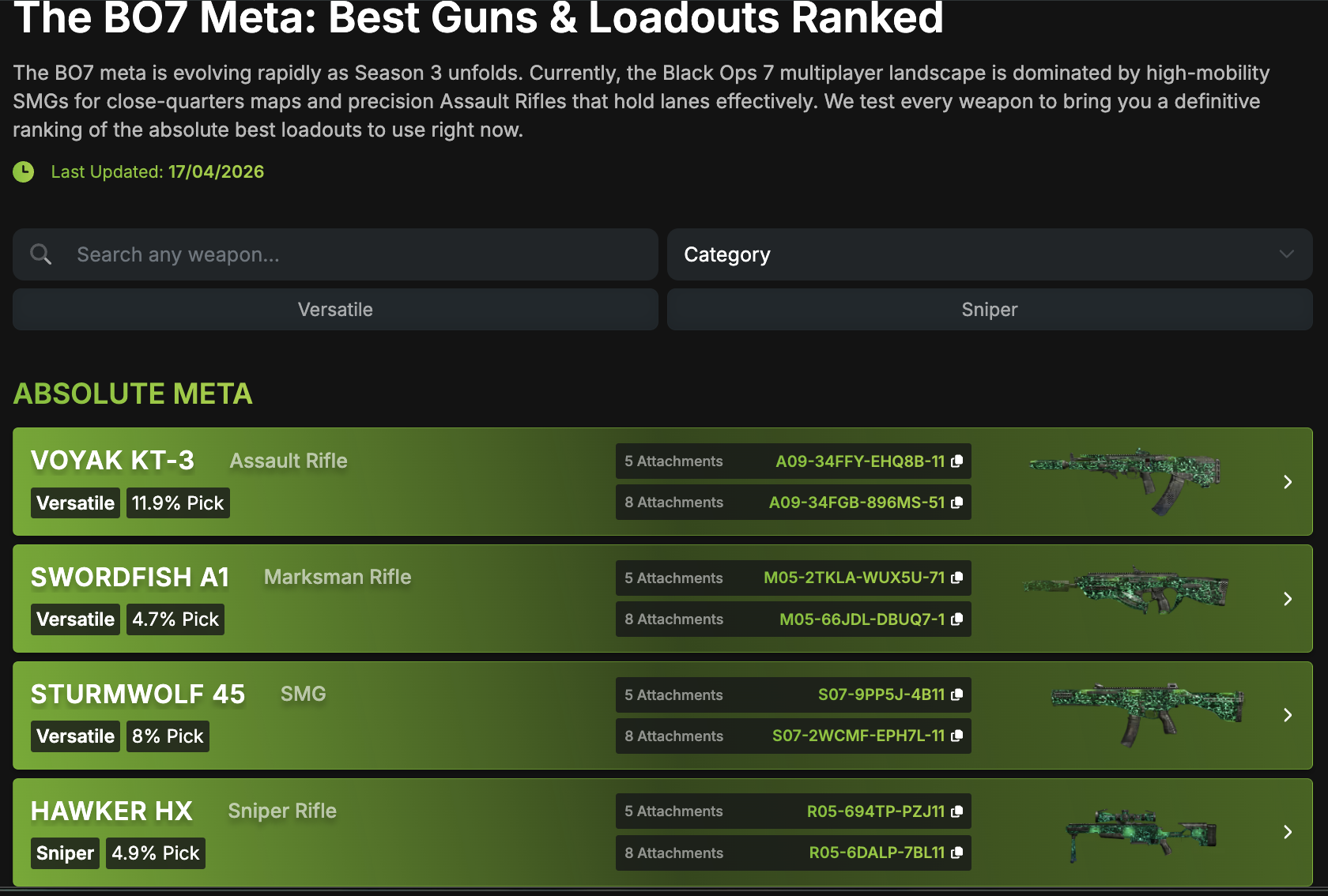This screenshot has height=896, width=1328.
Task: Open the Category dropdown
Action: tap(989, 254)
